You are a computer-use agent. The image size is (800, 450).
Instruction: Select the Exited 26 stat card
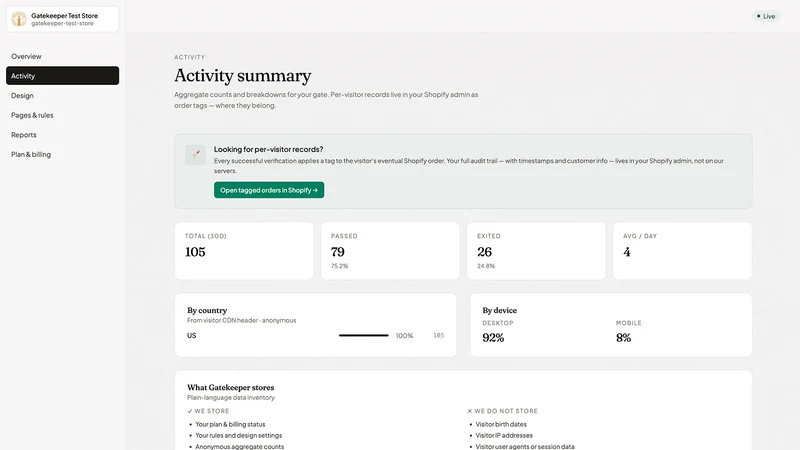pos(536,251)
